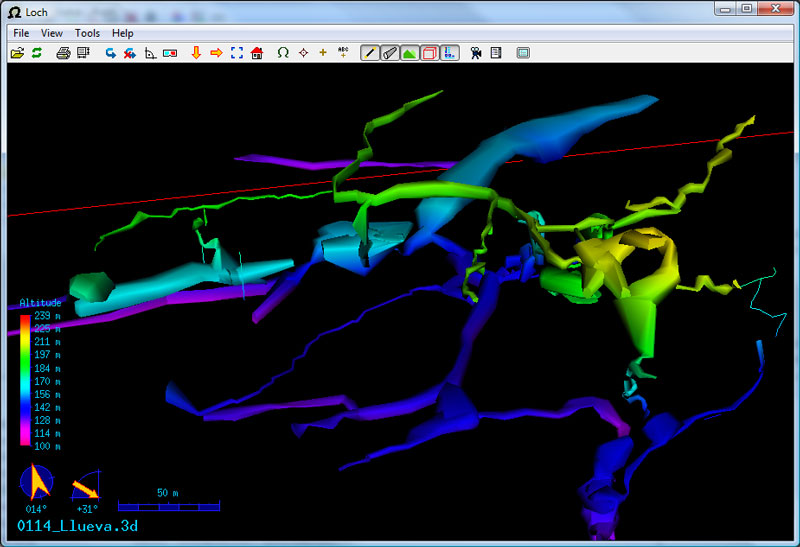Image resolution: width=800 pixels, height=547 pixels.
Task: Show cave entrances with omega icon
Action: coord(283,53)
